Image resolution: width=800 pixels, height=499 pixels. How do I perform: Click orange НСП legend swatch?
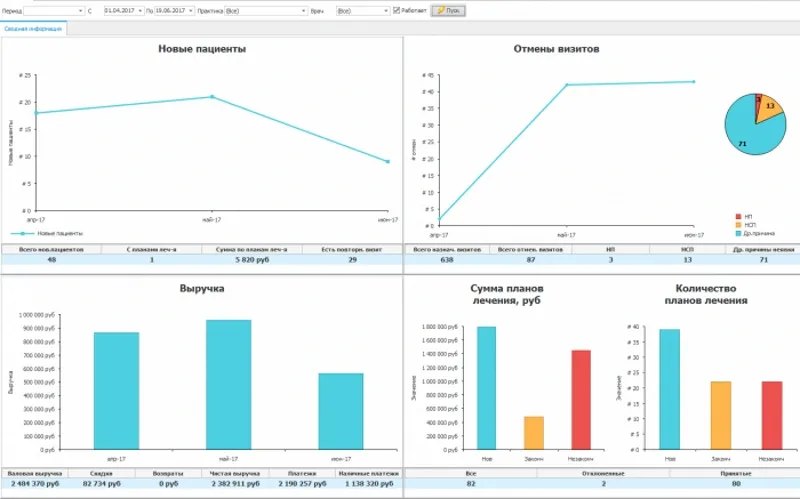pos(738,225)
